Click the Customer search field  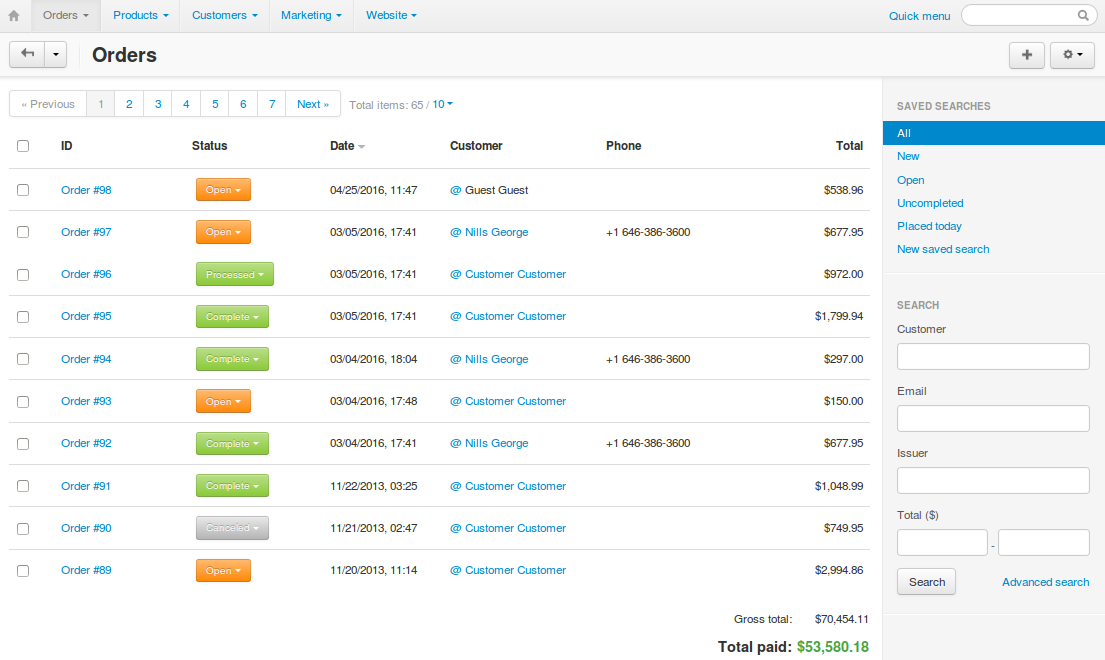click(993, 356)
